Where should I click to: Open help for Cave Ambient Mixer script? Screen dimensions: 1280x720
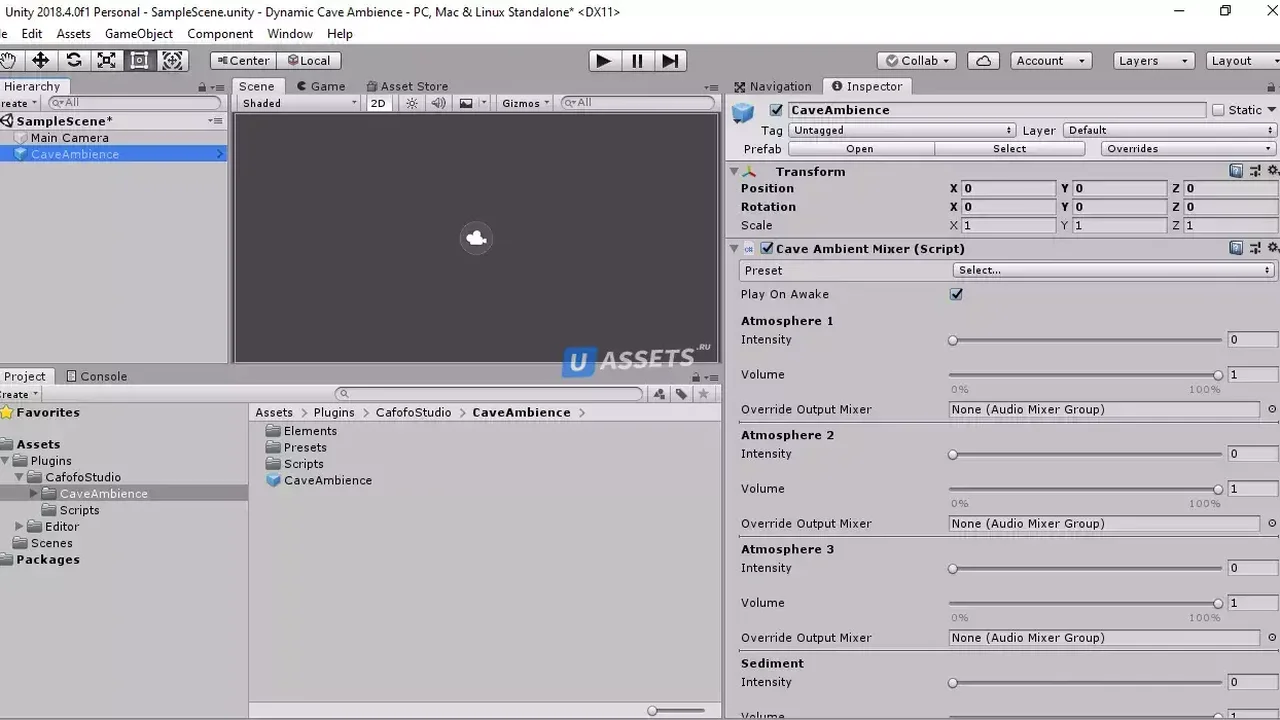[1237, 248]
